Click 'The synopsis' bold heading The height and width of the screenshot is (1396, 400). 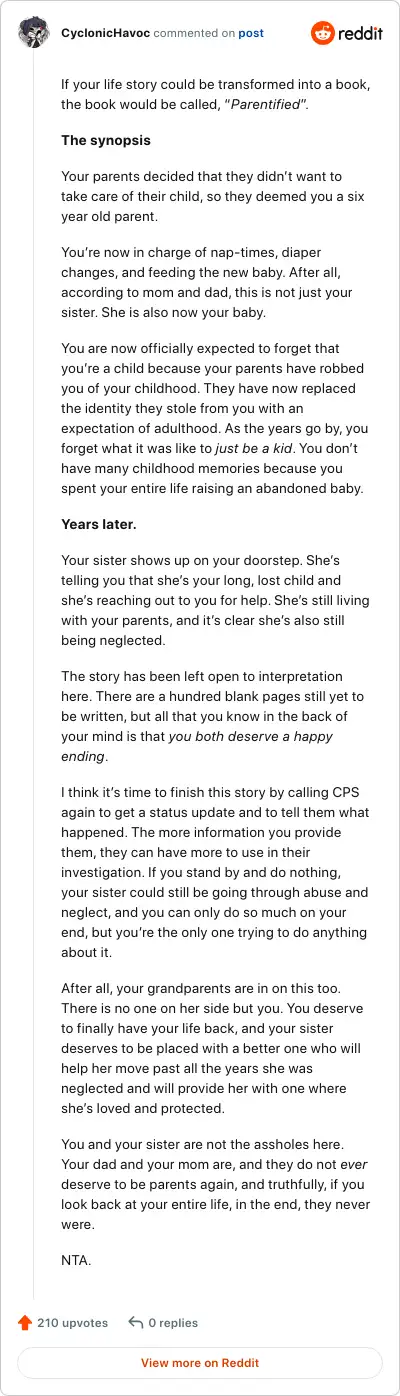tap(106, 139)
